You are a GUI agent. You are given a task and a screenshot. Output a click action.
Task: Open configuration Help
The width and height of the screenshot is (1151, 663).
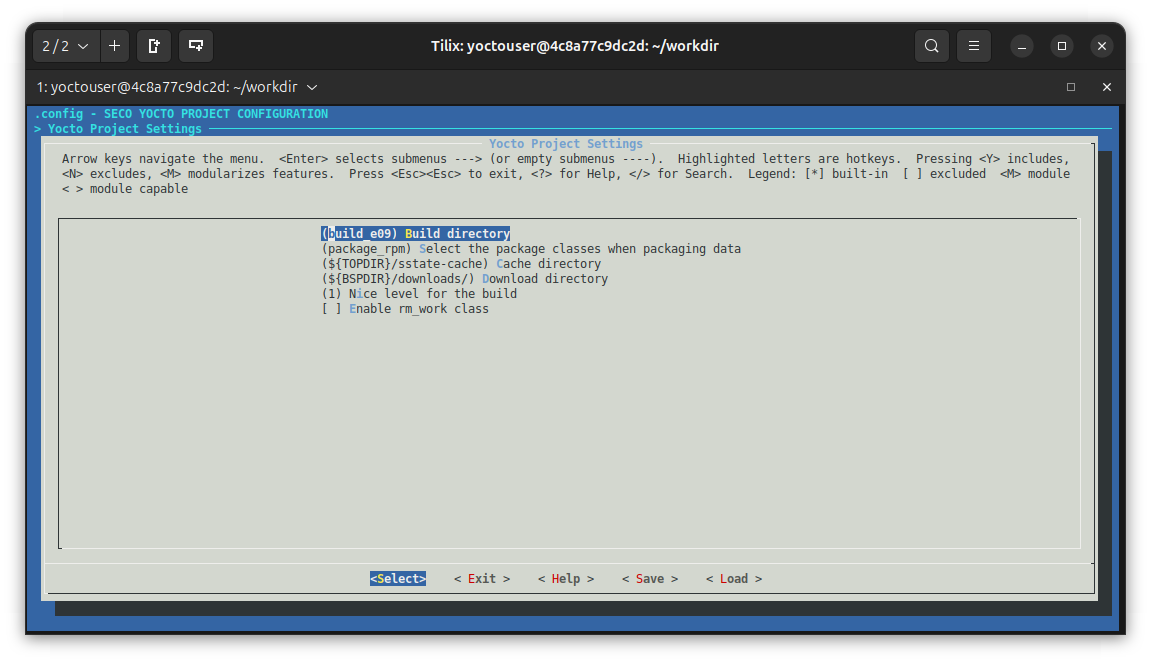(x=565, y=578)
